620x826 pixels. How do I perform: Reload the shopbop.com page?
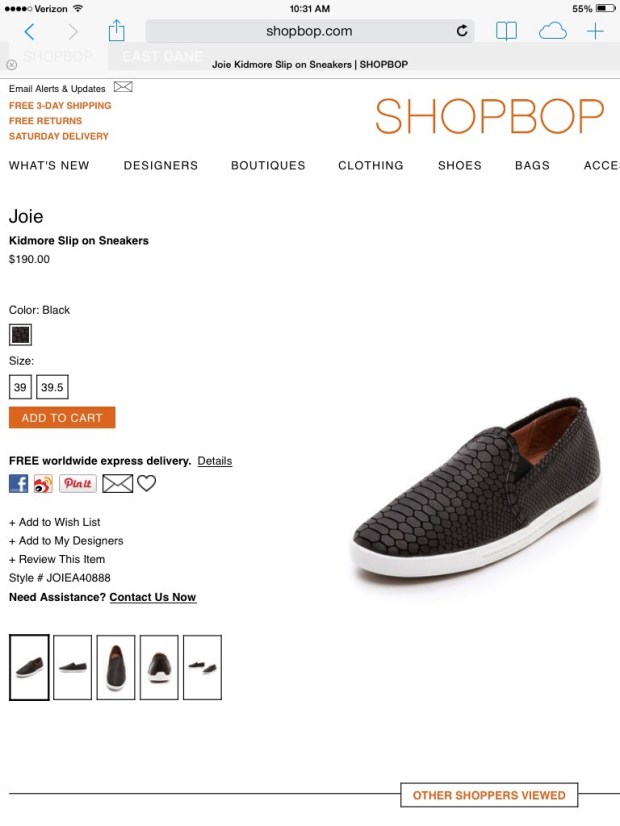pyautogui.click(x=462, y=31)
